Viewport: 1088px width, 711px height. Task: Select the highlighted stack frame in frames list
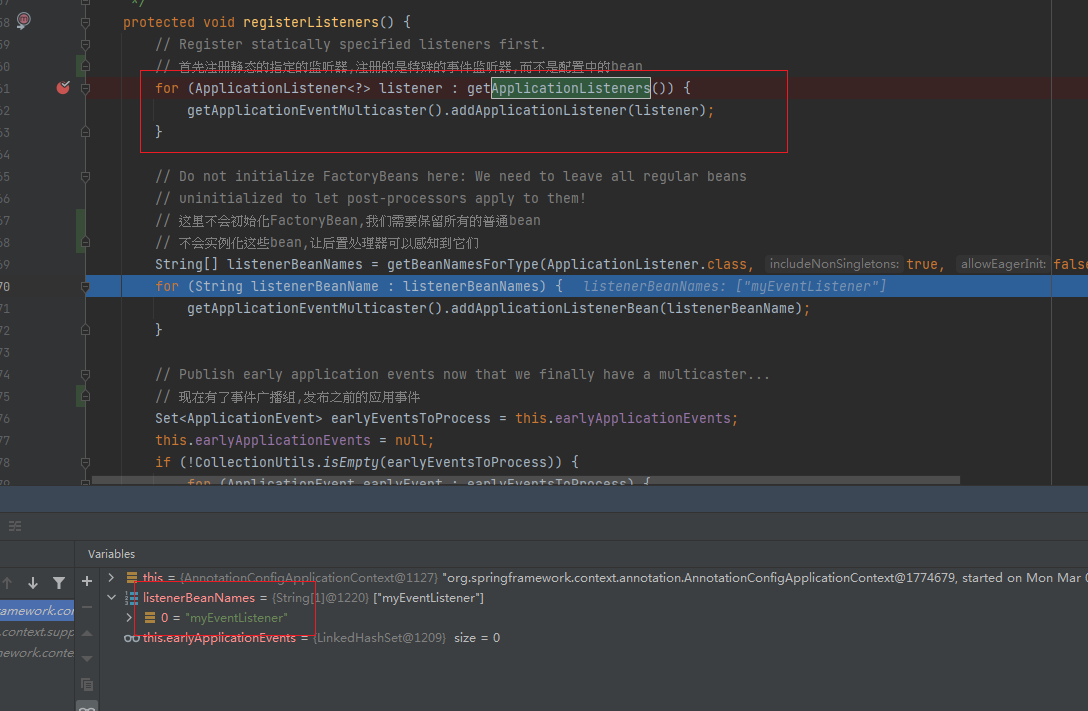[37, 610]
